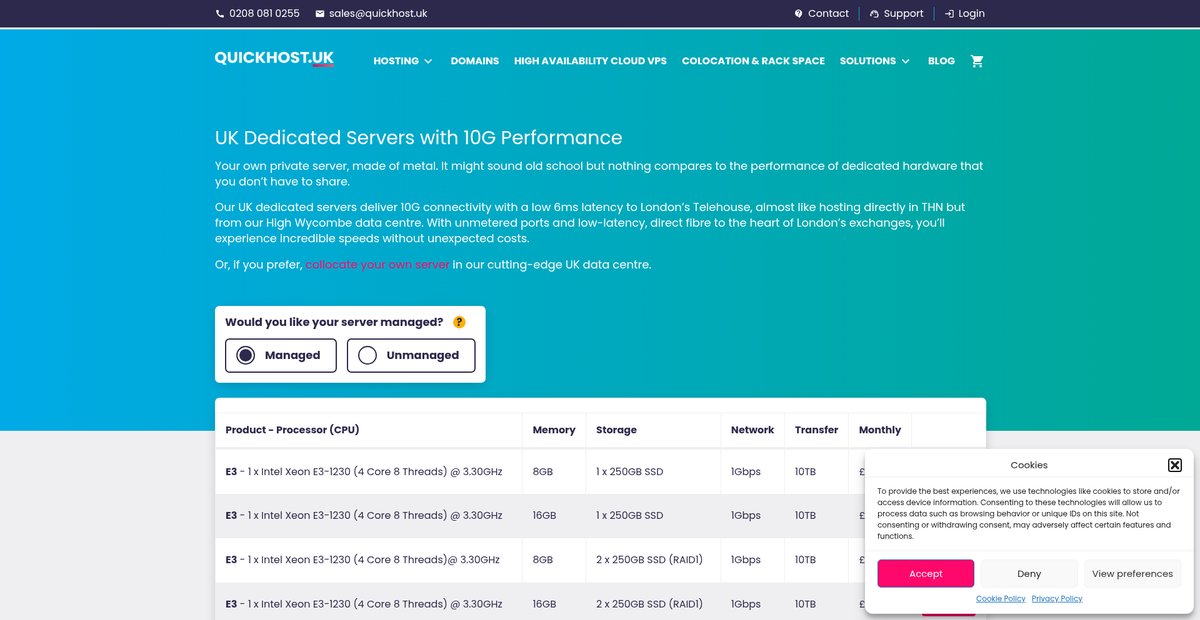Call phone number 0208 081 0255
The height and width of the screenshot is (620, 1200).
264,14
